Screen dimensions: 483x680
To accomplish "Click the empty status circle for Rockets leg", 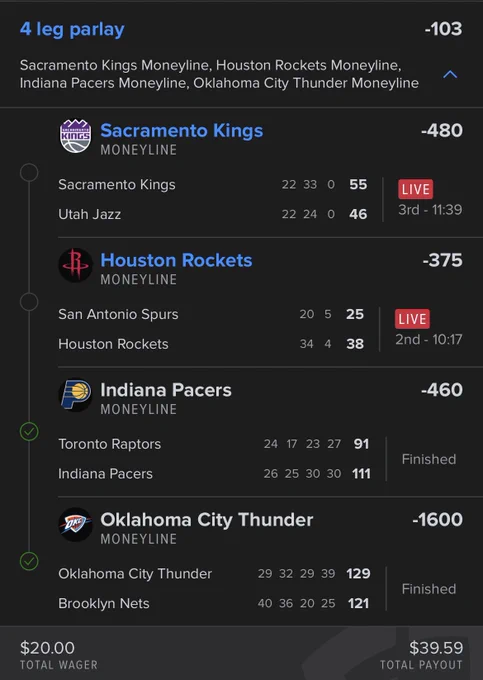I will (29, 302).
